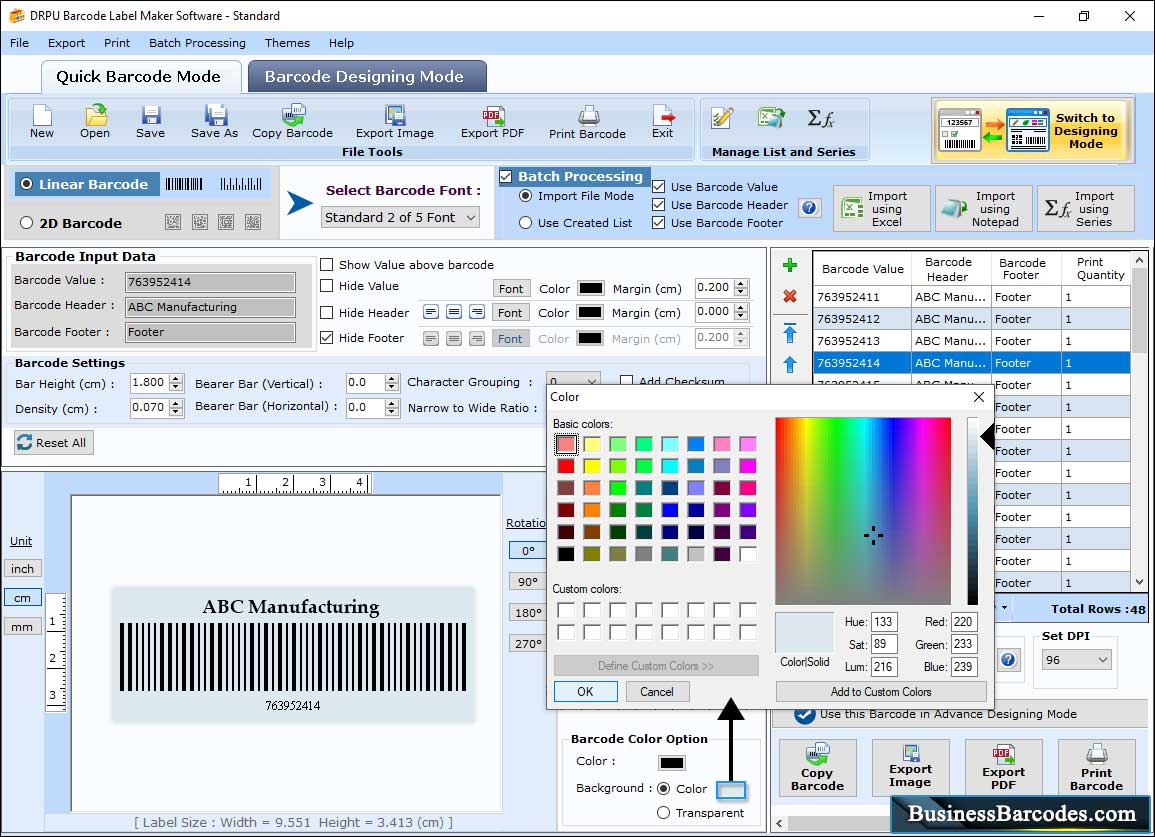Adjust the Bearer Bar Horizontal spinner
Image resolution: width=1155 pixels, height=837 pixels.
coord(392,407)
